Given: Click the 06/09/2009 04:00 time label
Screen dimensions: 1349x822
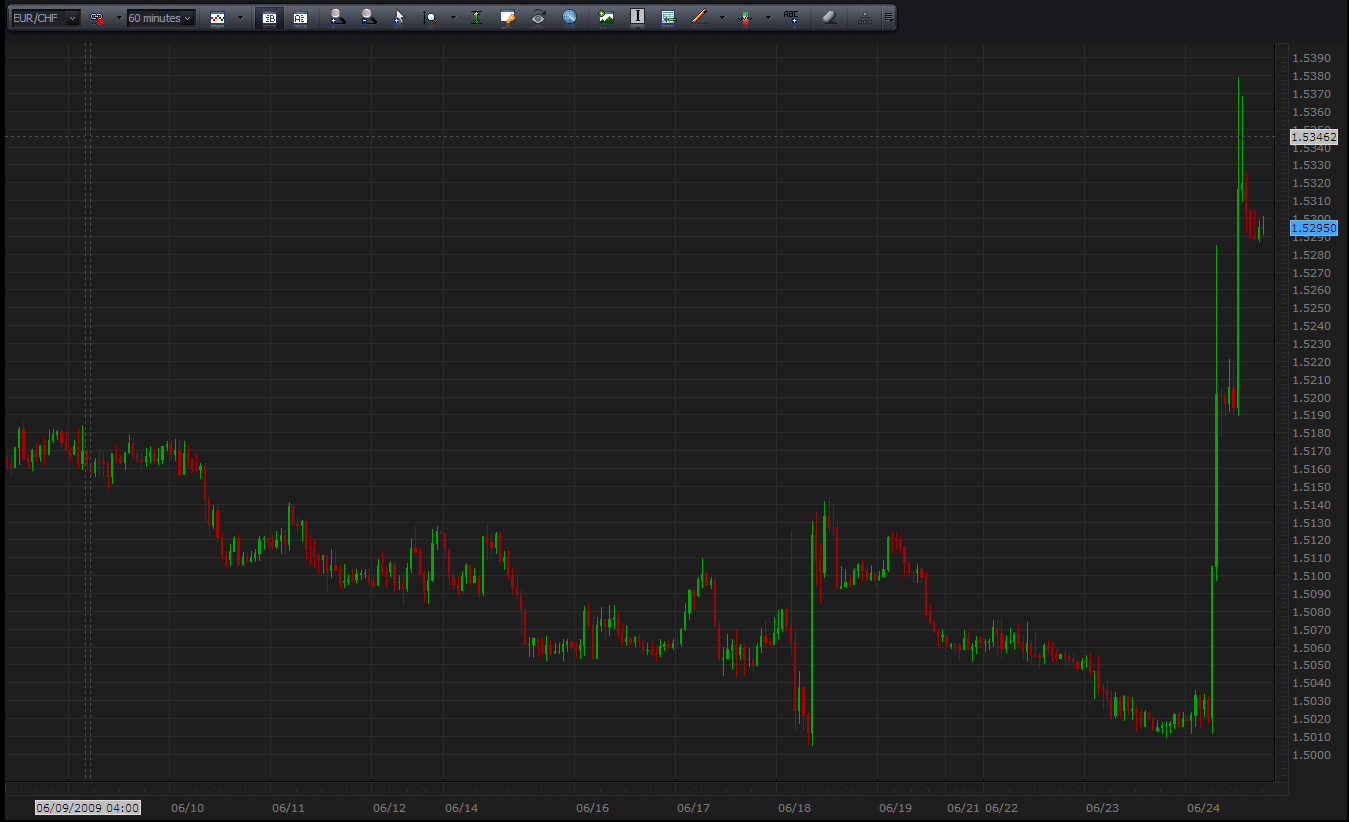Looking at the screenshot, I should click(x=88, y=807).
